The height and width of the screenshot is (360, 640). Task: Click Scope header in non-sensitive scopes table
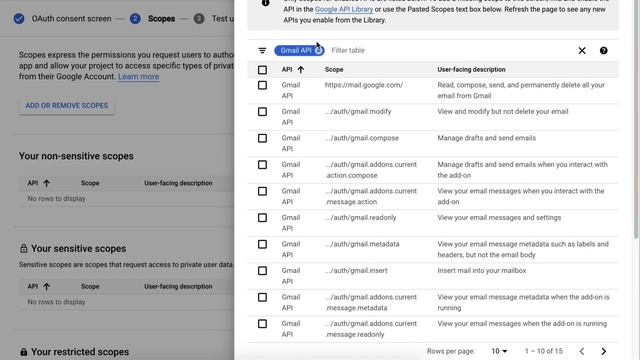coord(90,183)
